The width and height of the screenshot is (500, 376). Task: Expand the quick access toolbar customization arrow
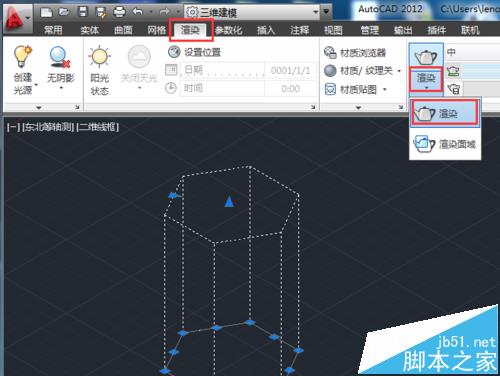[x=326, y=12]
